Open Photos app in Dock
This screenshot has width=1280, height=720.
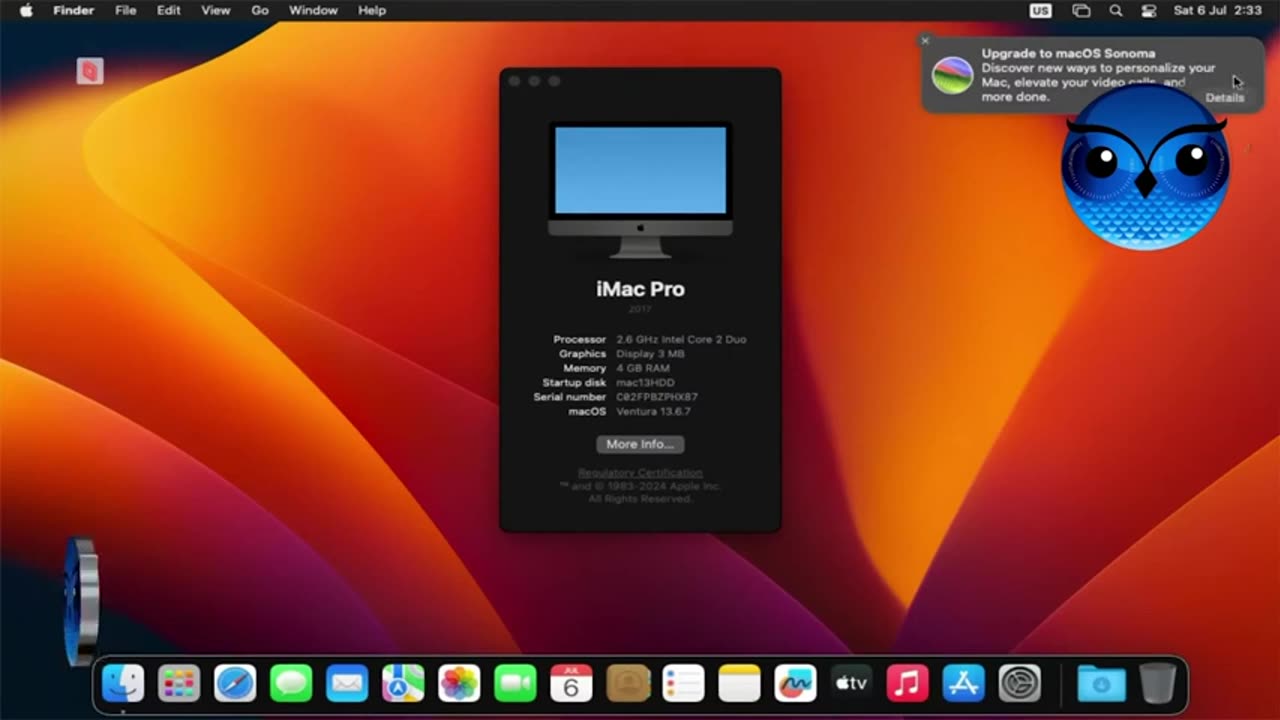tap(459, 684)
